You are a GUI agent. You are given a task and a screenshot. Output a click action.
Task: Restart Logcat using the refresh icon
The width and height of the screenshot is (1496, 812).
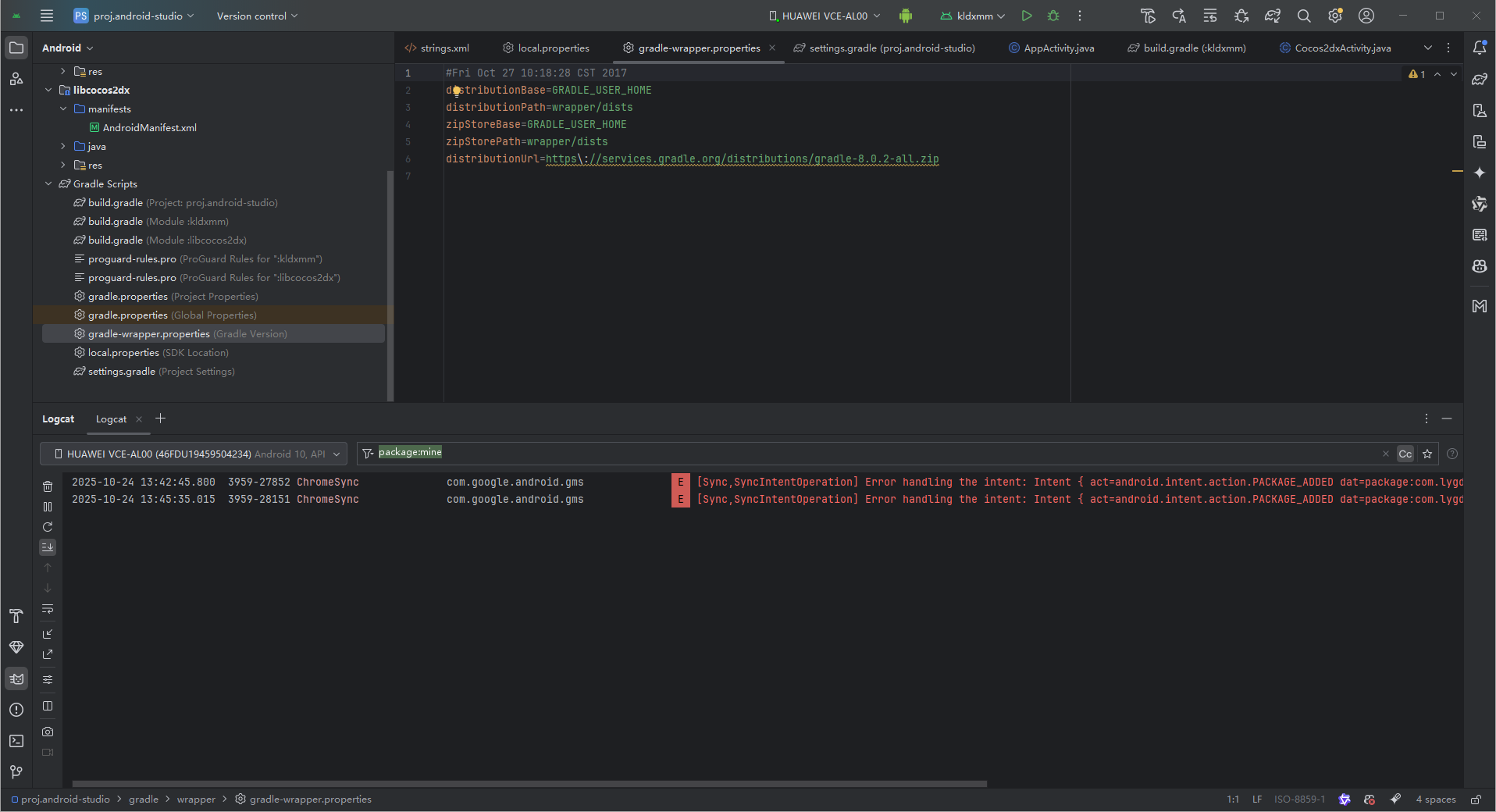pos(48,527)
